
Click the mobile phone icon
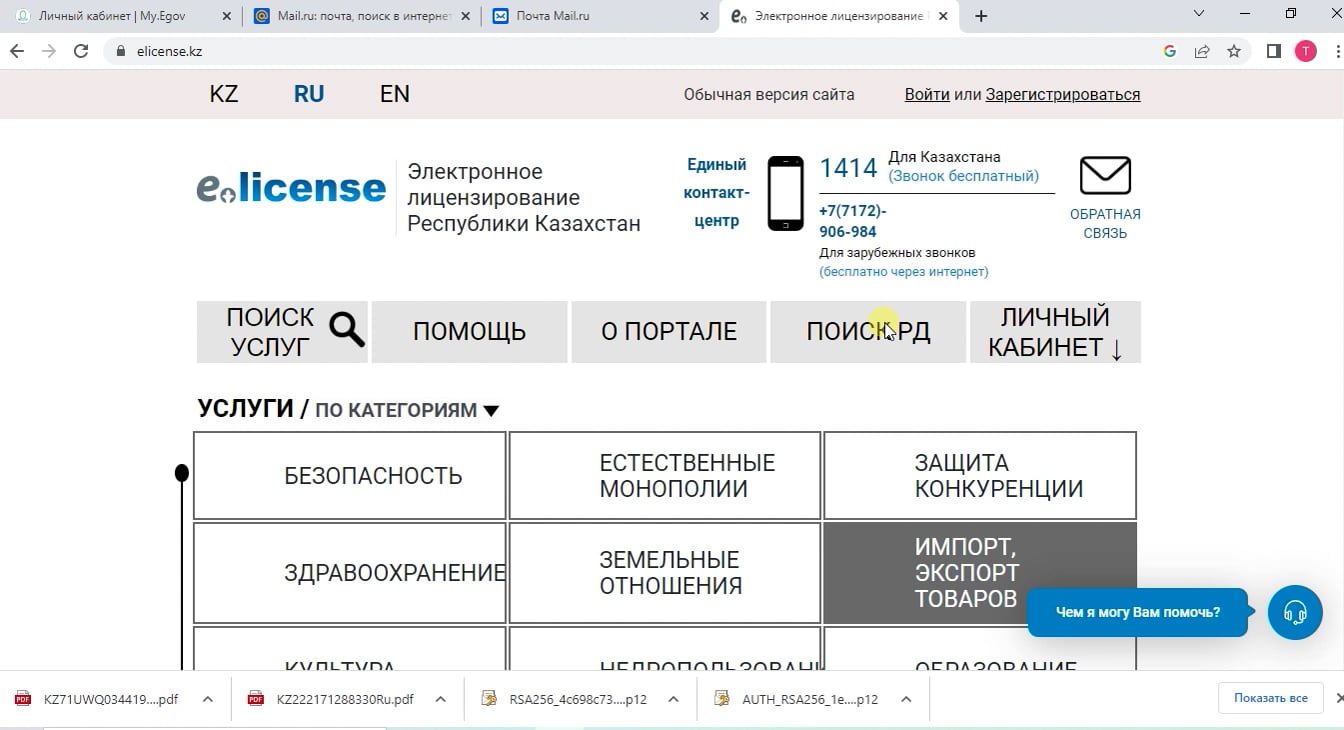[786, 194]
